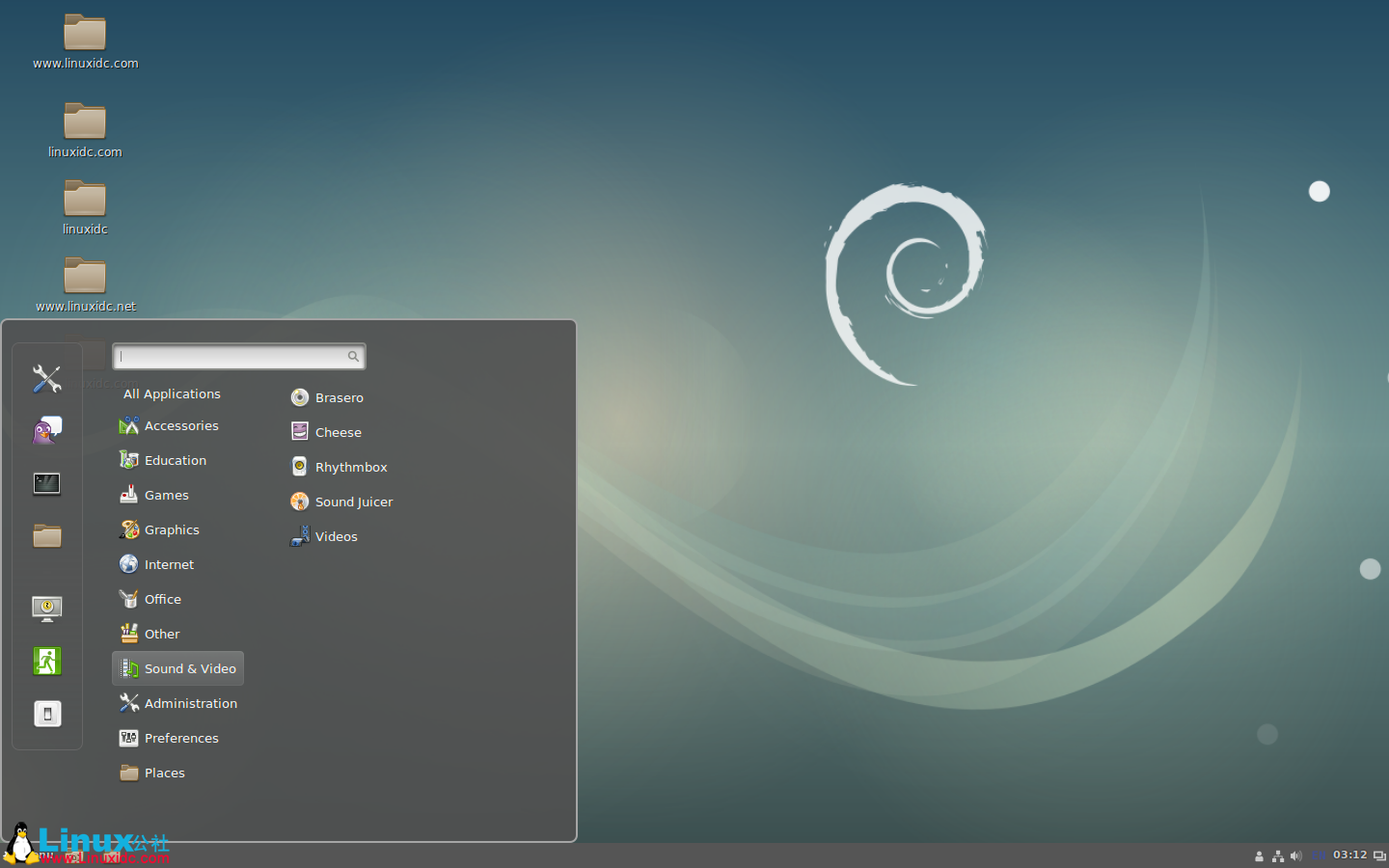Open system tools via wrench sidebar icon
The height and width of the screenshot is (868, 1389).
tap(46, 379)
